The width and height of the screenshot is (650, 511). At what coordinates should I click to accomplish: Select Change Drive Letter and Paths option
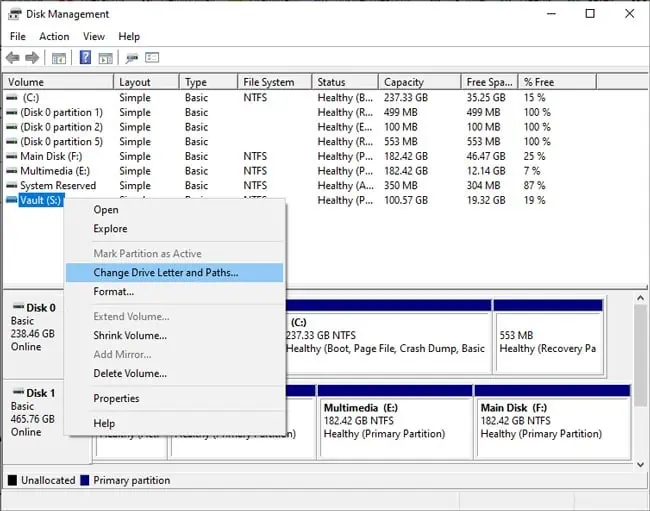pos(175,273)
